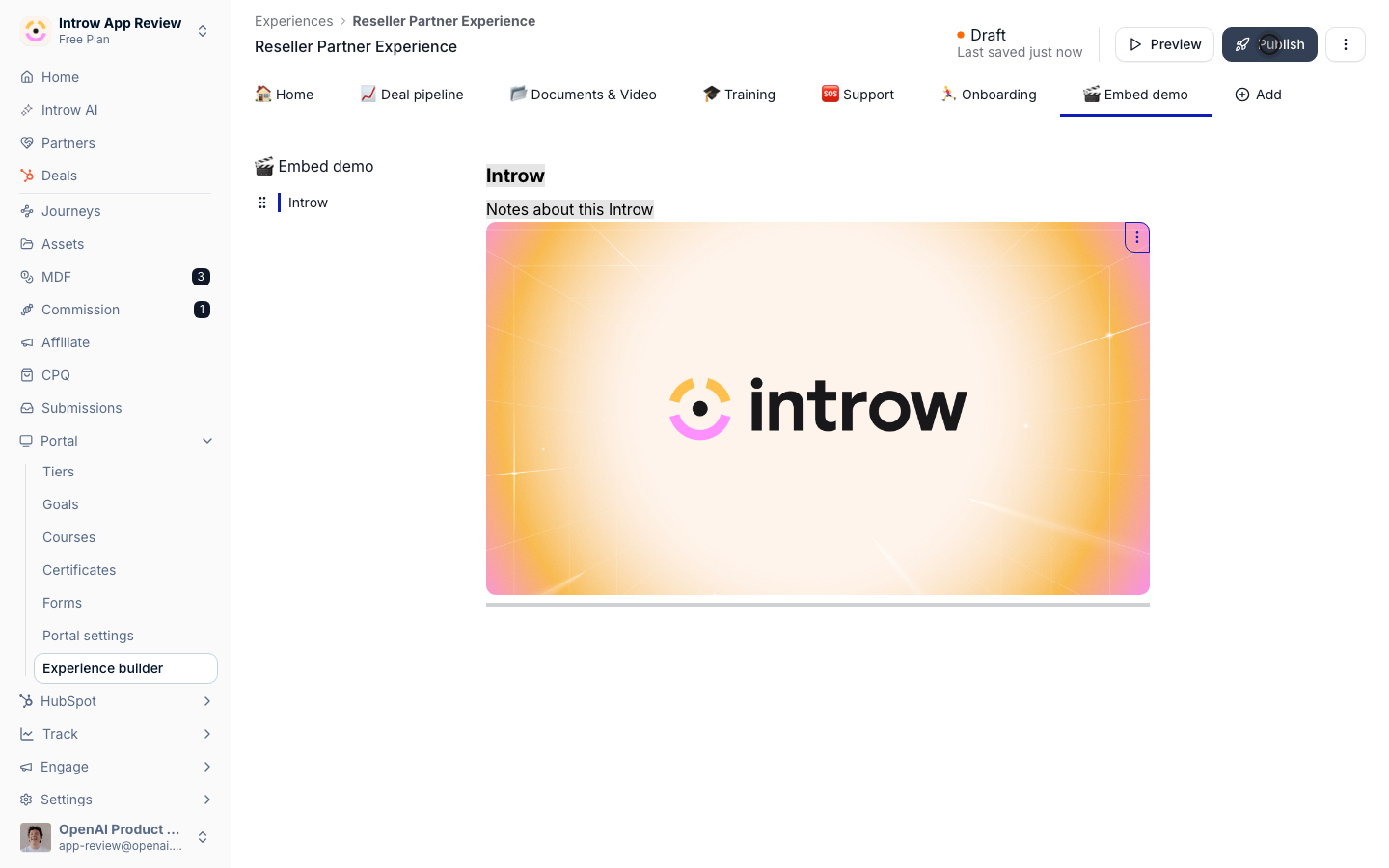Open the Deals HubSpot icon item
The height and width of the screenshot is (868, 1389).
(27, 176)
